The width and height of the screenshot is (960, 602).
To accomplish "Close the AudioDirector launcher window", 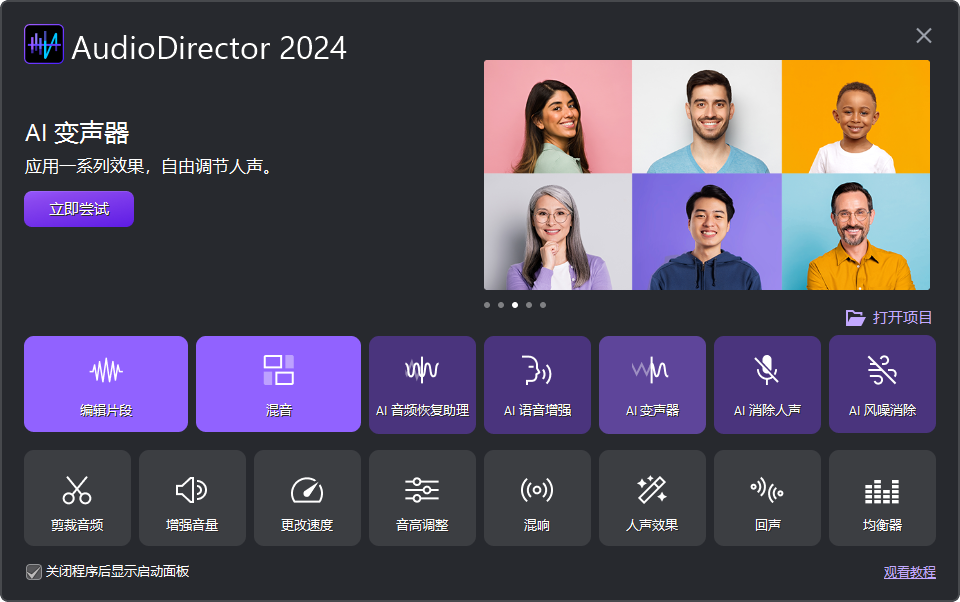I will pos(924,36).
